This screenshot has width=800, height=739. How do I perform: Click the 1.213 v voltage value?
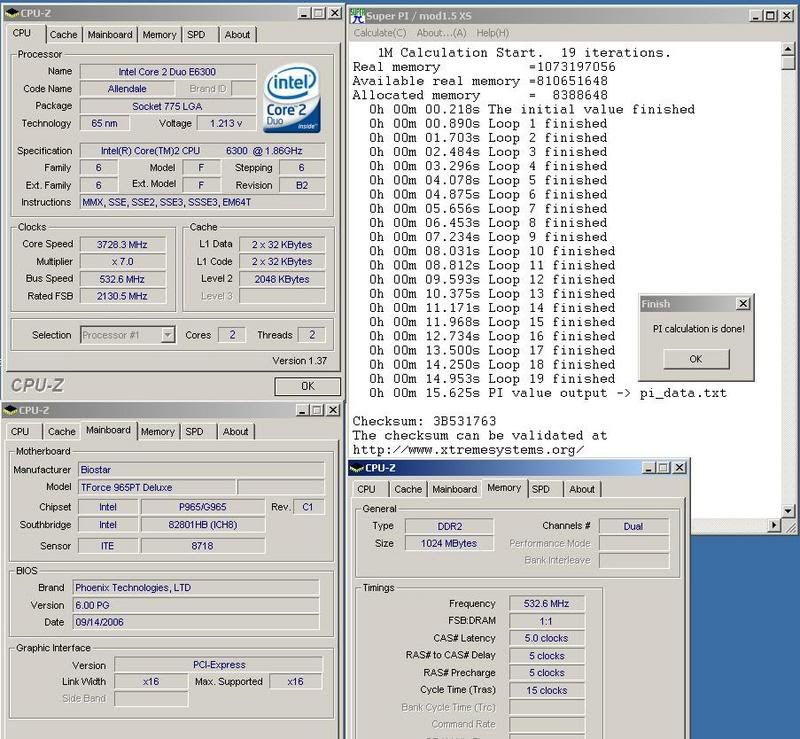click(227, 124)
